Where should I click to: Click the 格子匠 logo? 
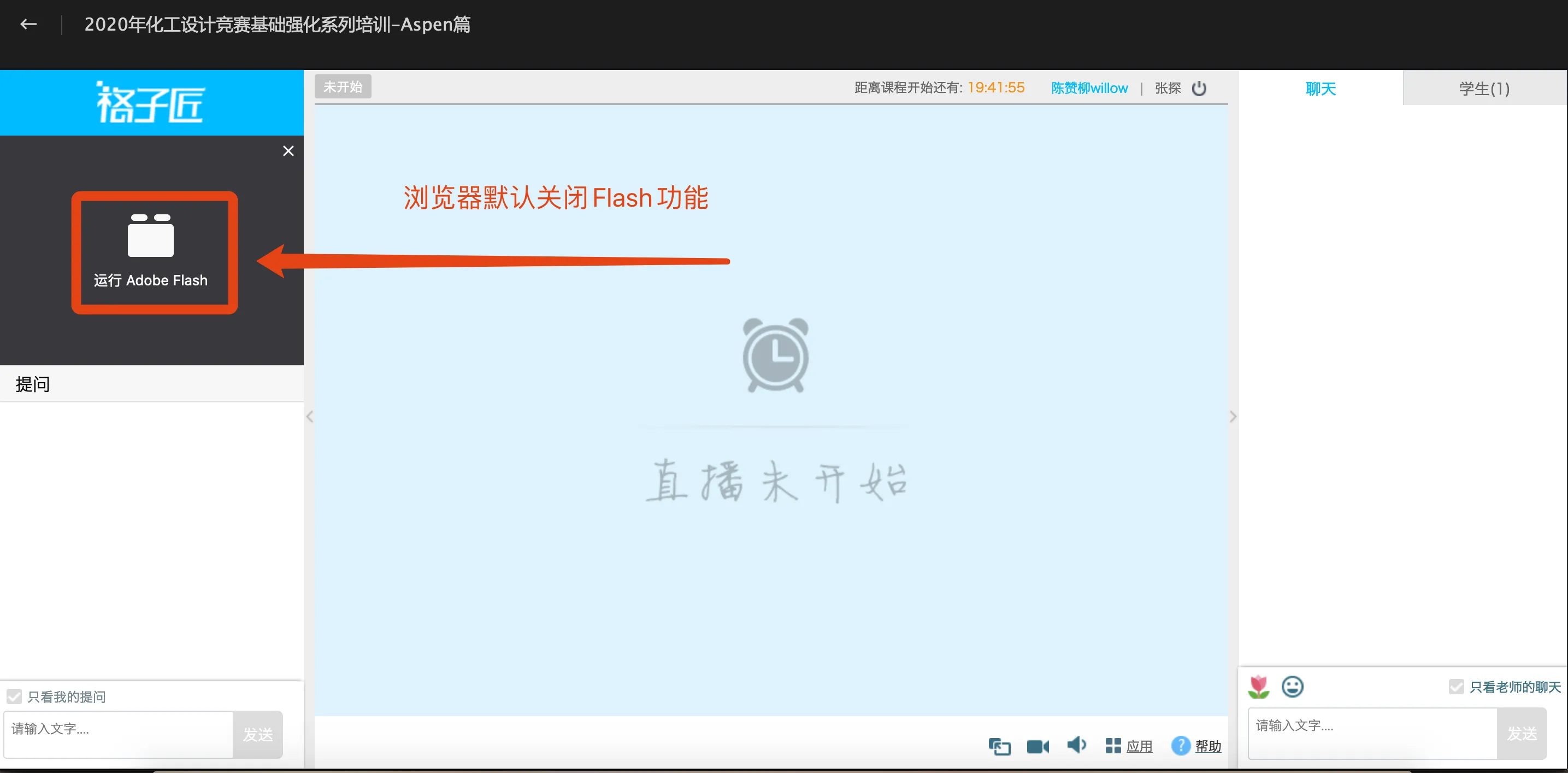[x=150, y=102]
